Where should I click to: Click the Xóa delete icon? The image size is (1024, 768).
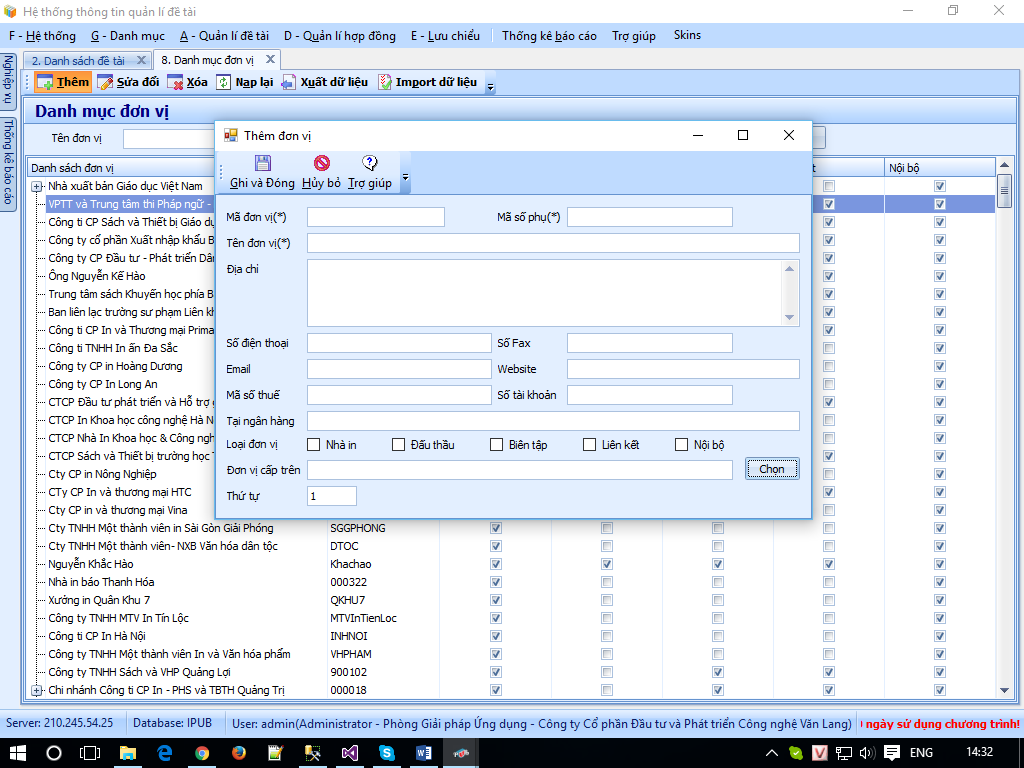click(x=175, y=82)
